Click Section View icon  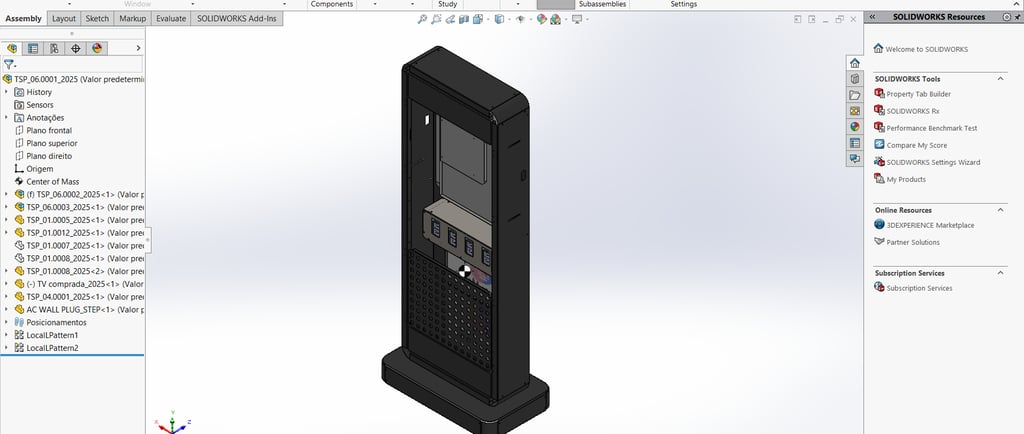point(464,20)
